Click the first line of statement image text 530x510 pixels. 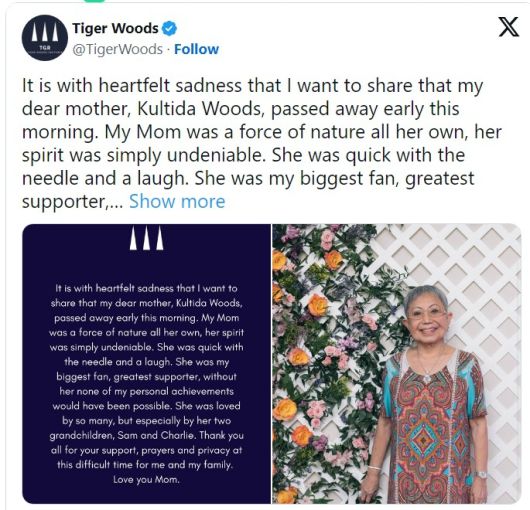(146, 288)
